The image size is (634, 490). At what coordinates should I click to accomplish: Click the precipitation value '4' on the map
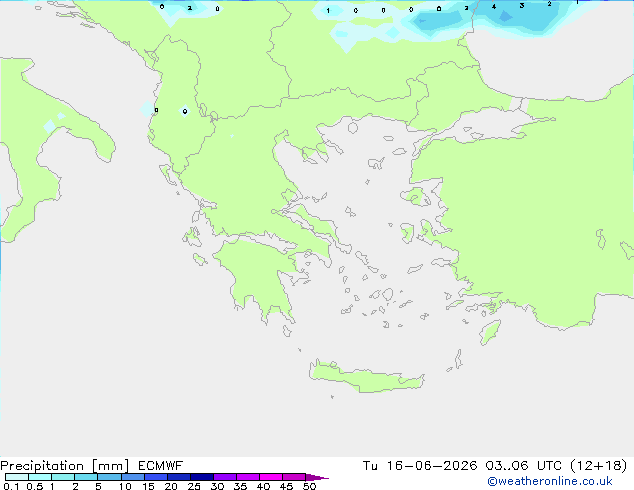tap(494, 7)
